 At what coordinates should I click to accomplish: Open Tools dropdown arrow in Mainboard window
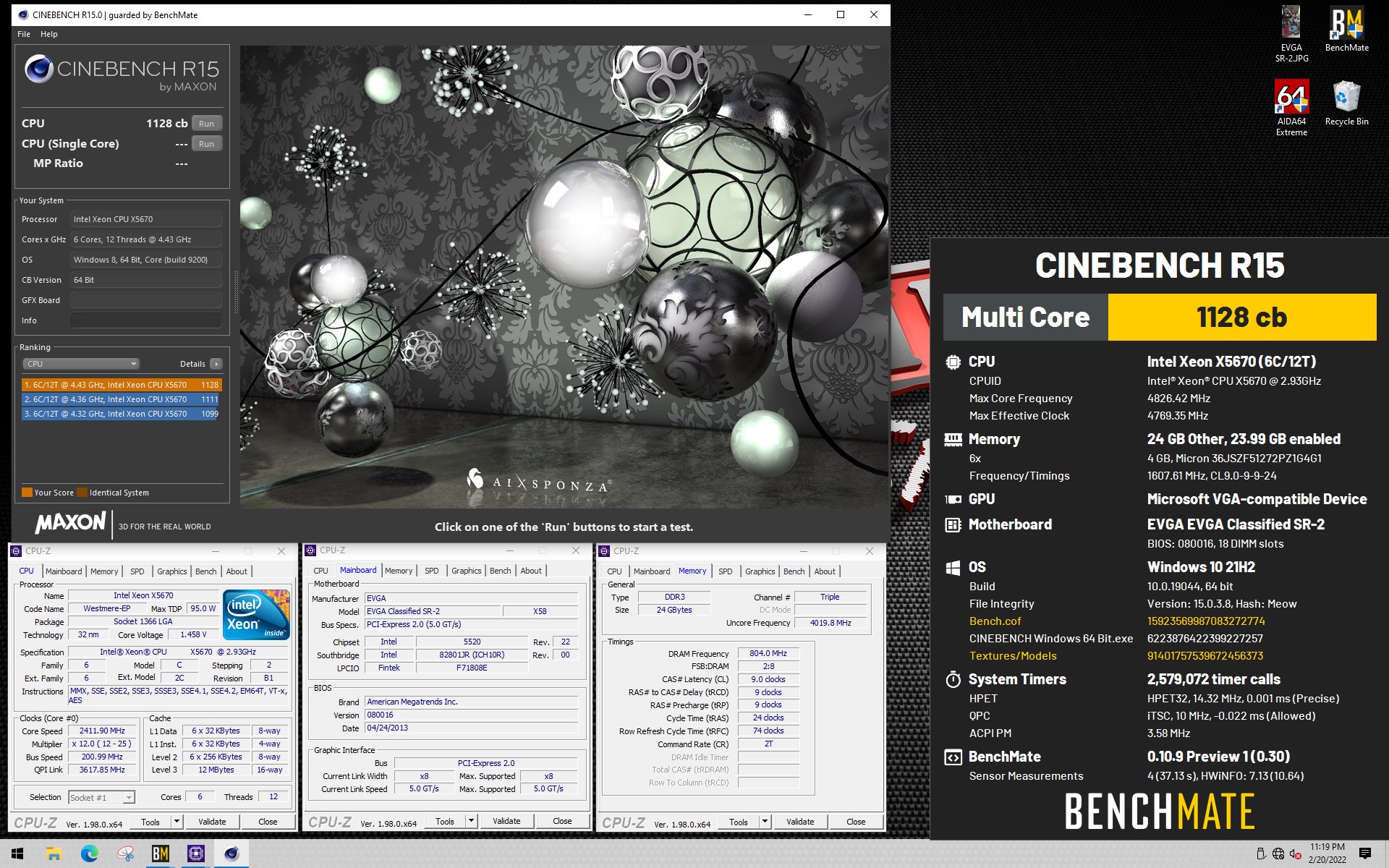click(471, 821)
